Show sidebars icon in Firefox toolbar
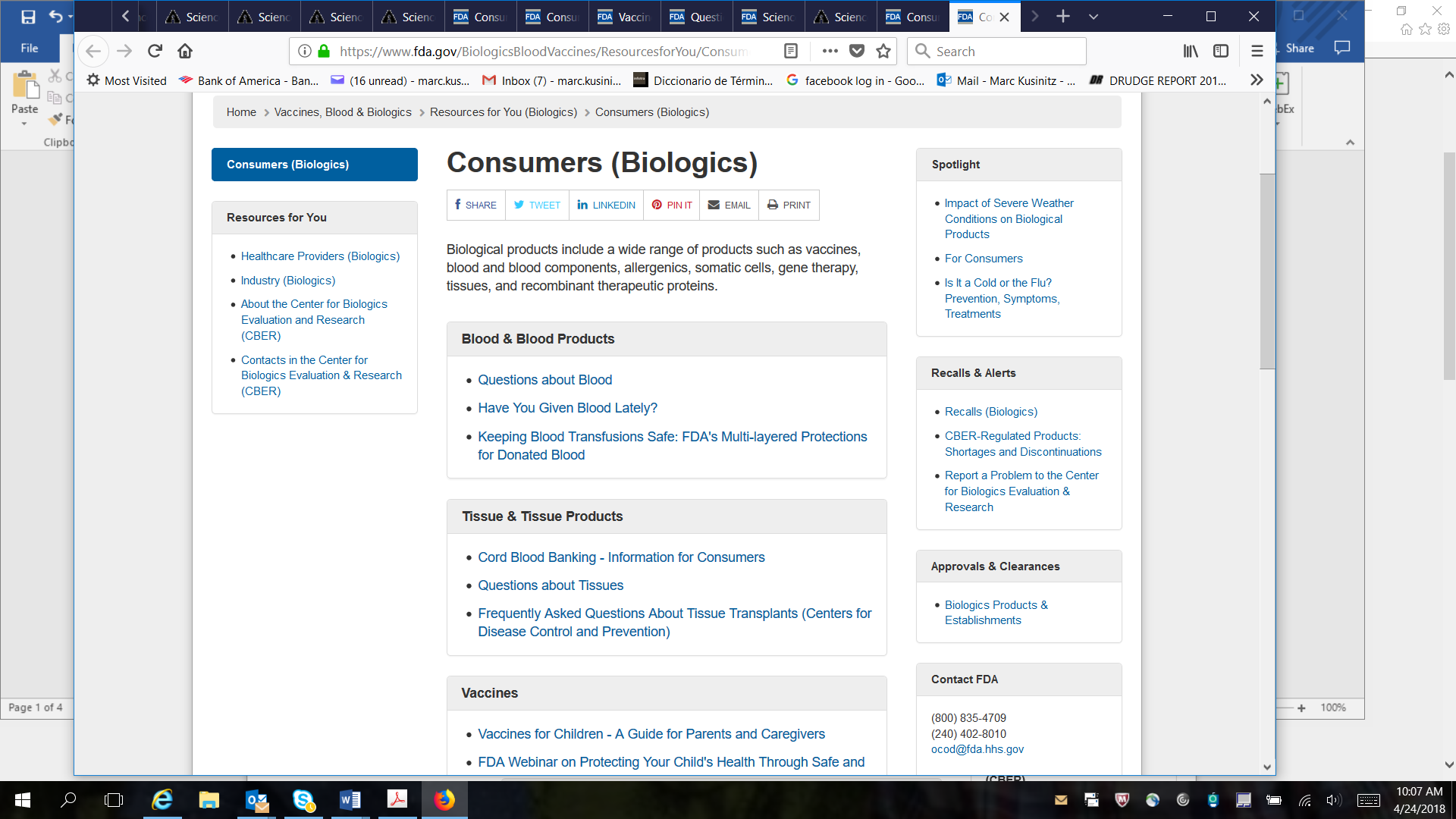Viewport: 1456px width, 819px height. (x=1220, y=51)
